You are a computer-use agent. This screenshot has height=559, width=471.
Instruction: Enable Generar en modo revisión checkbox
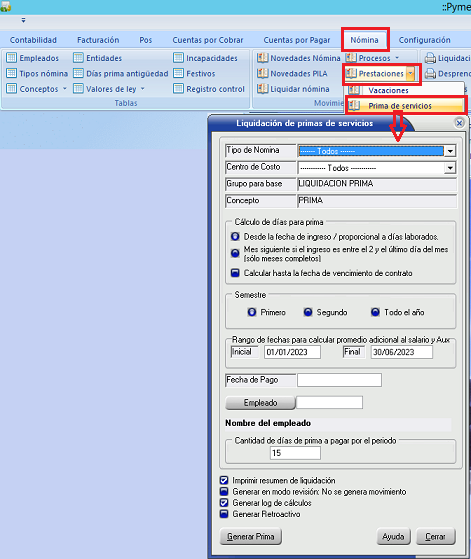224,491
